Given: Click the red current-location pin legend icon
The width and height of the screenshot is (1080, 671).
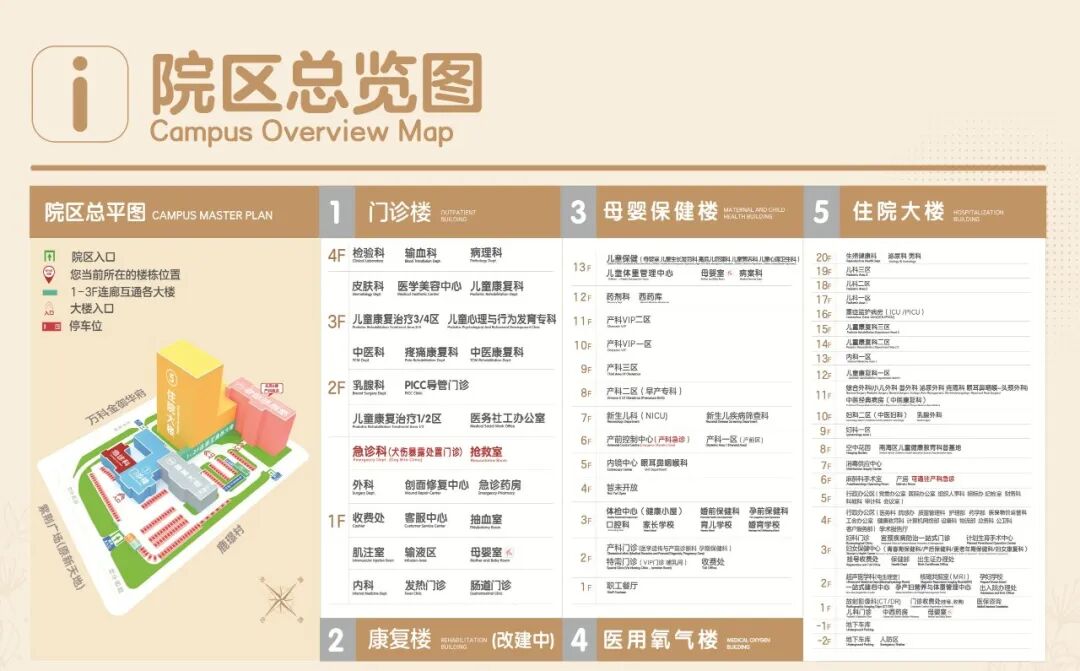Looking at the screenshot, I should point(49,274).
